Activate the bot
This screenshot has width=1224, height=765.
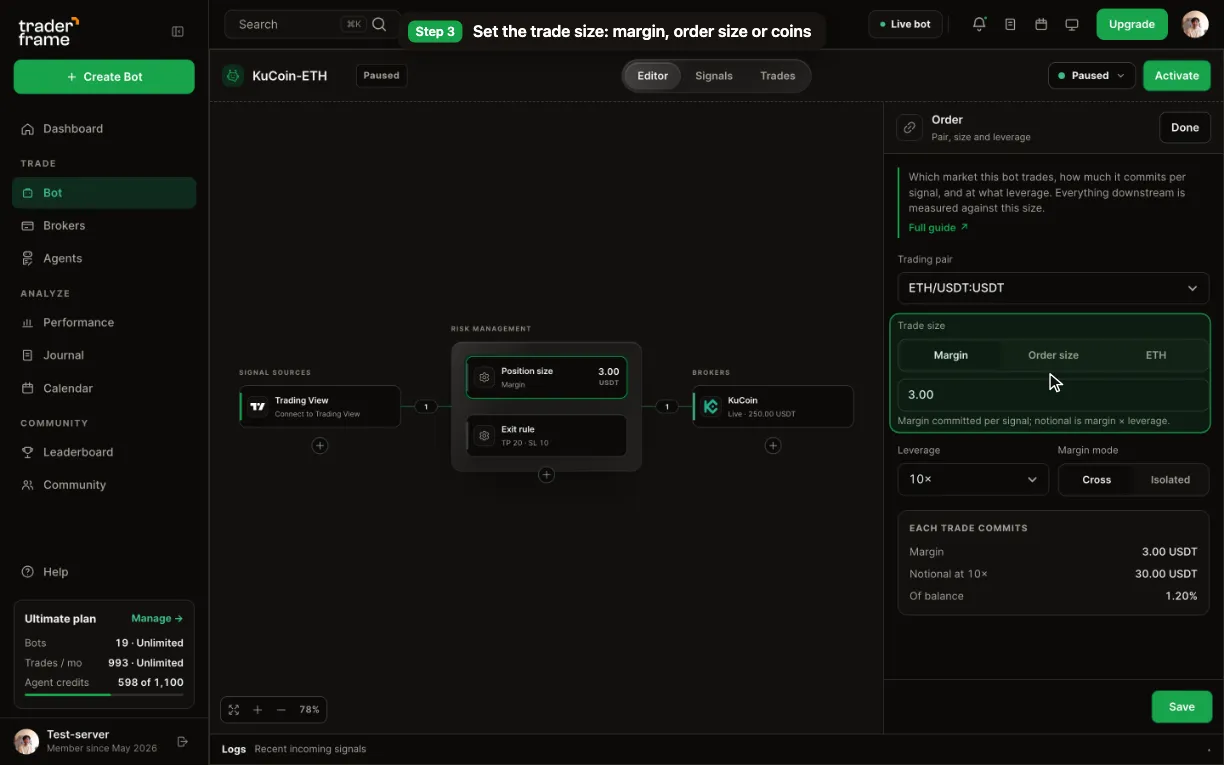(1177, 75)
